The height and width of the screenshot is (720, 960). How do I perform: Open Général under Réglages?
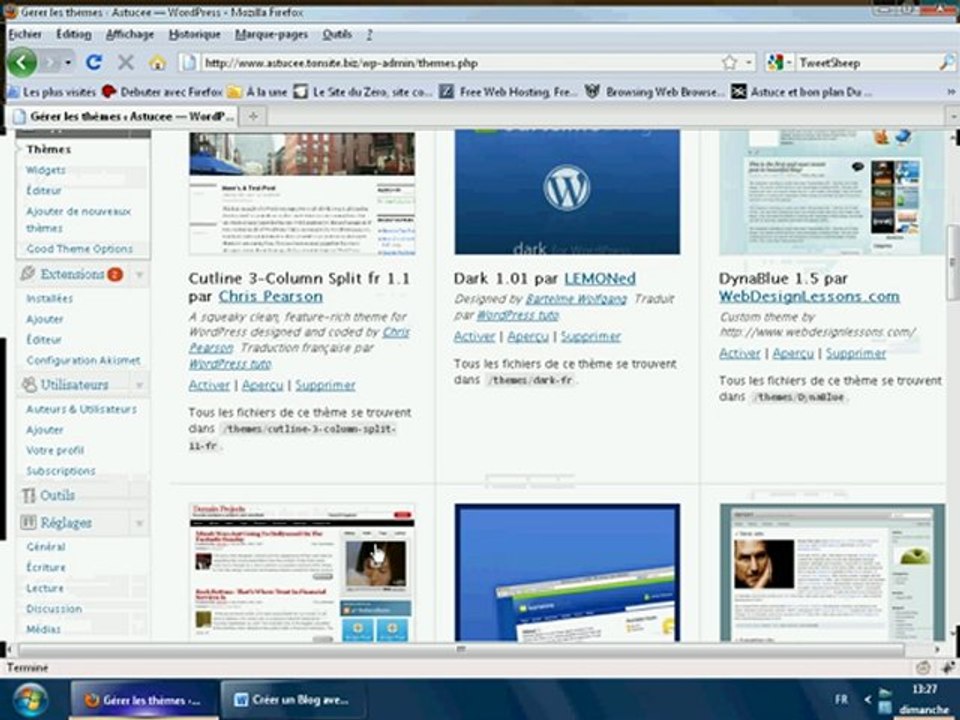(x=46, y=547)
